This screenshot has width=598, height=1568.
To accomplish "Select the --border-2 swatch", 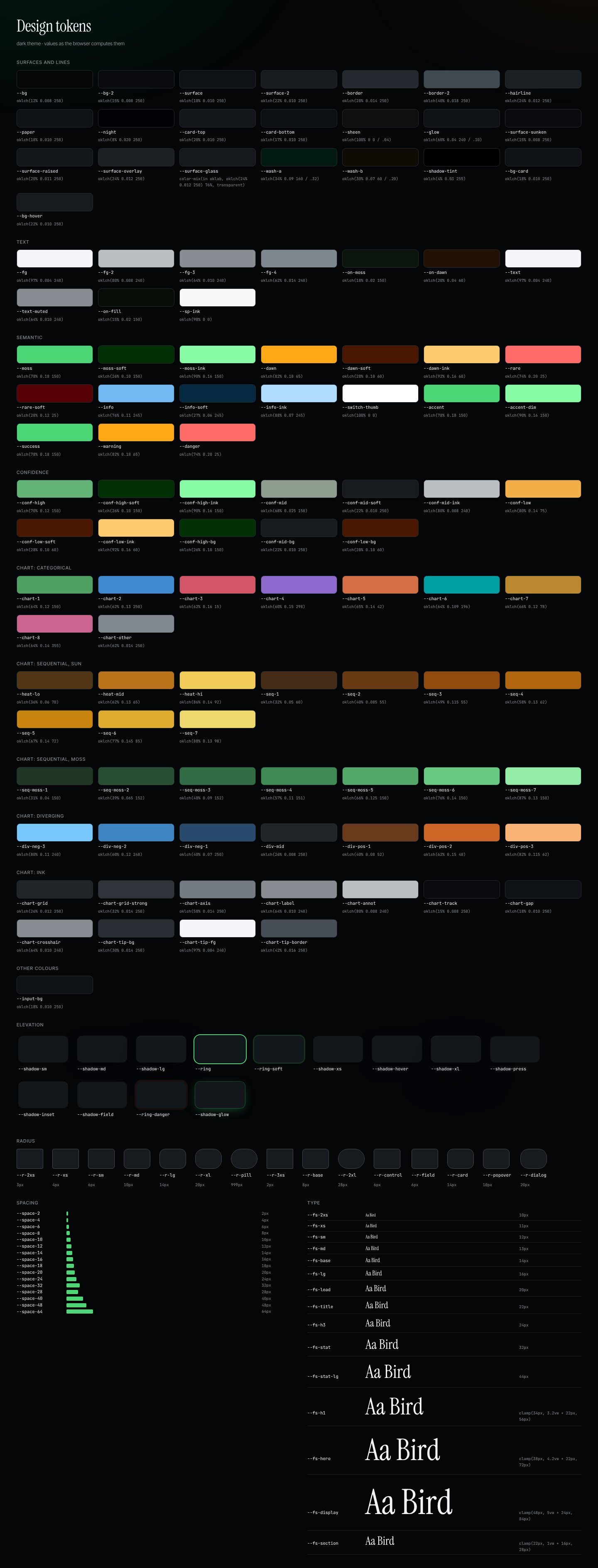I will coord(462,79).
